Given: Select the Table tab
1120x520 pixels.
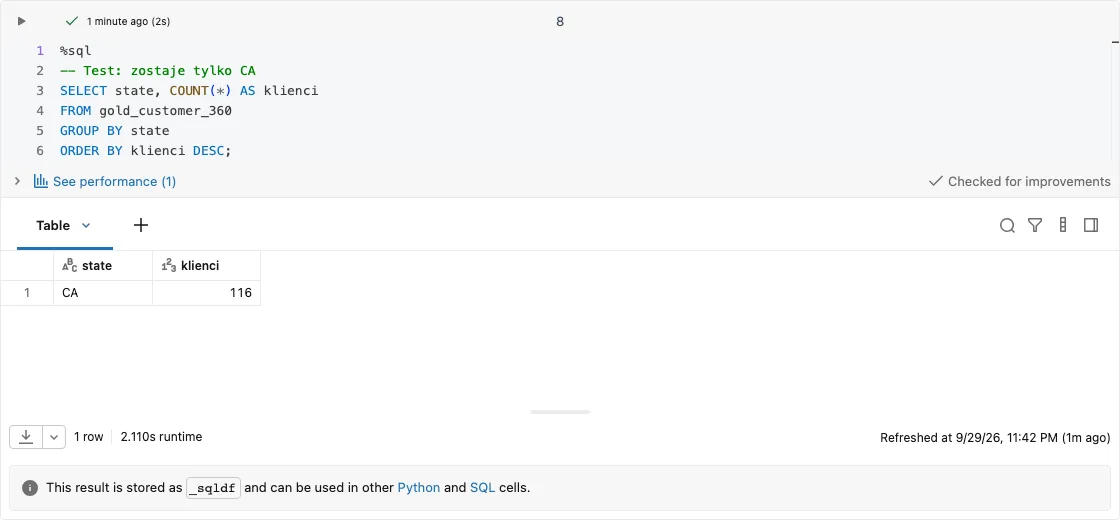Looking at the screenshot, I should click(53, 225).
